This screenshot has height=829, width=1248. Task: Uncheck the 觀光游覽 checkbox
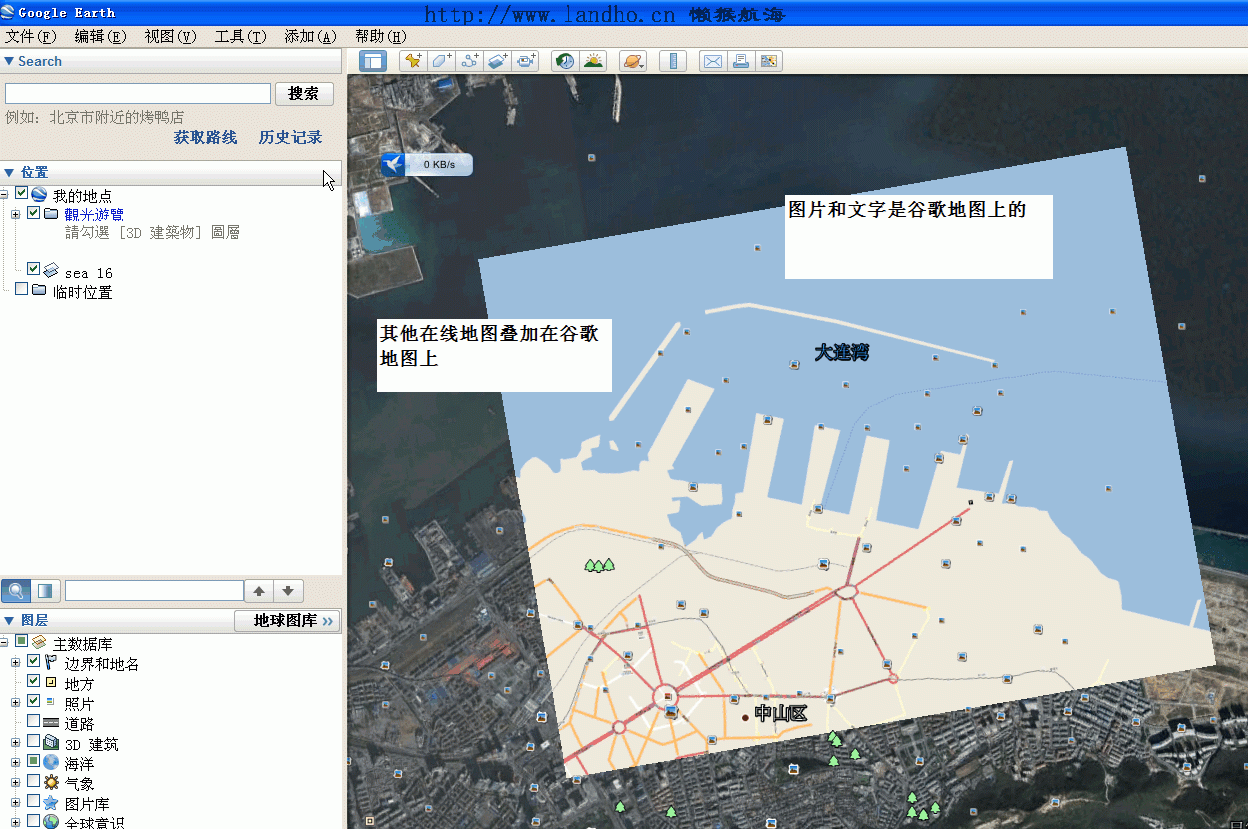(34, 213)
